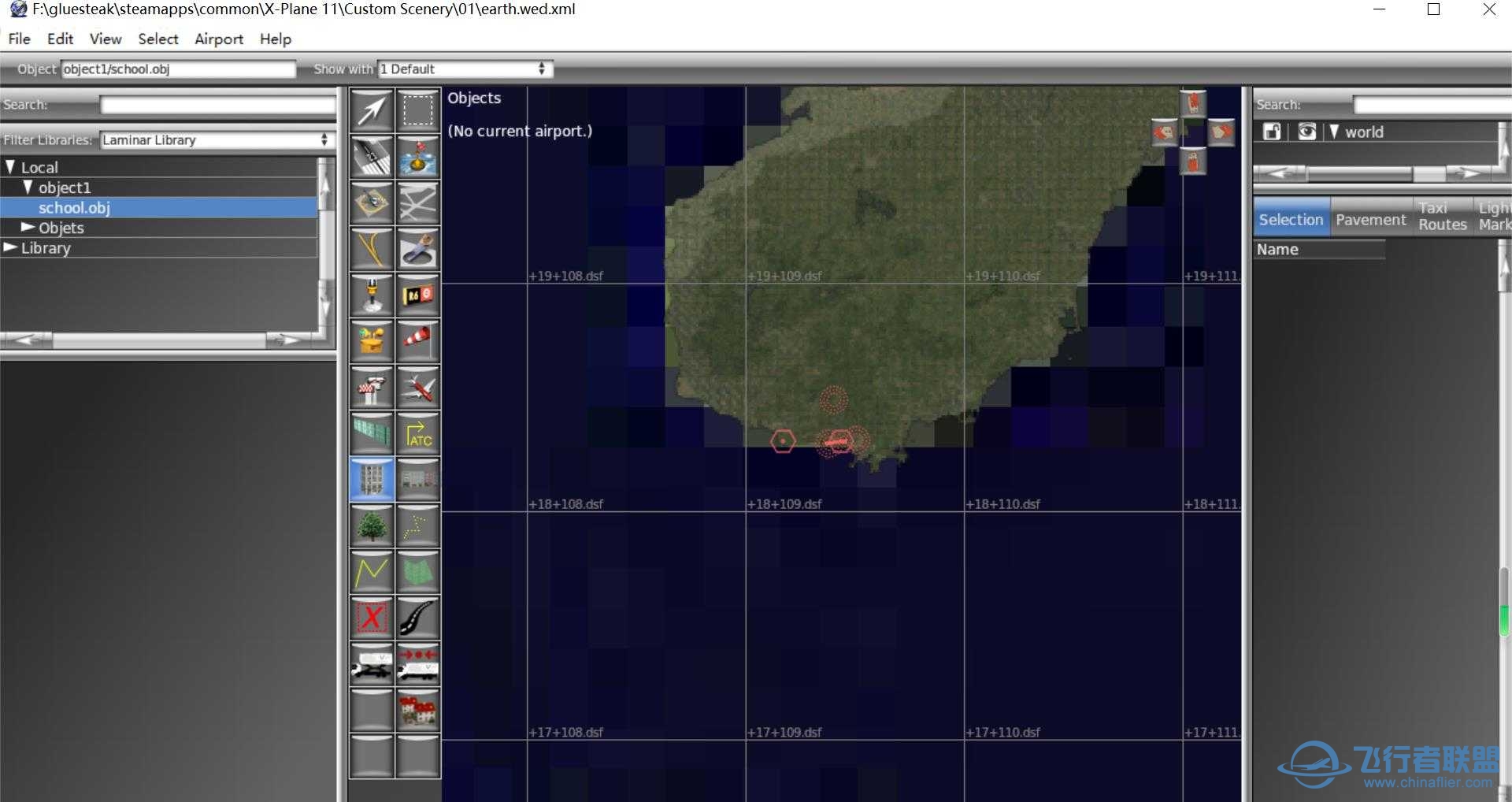Collapse the object1 folder

(28, 188)
